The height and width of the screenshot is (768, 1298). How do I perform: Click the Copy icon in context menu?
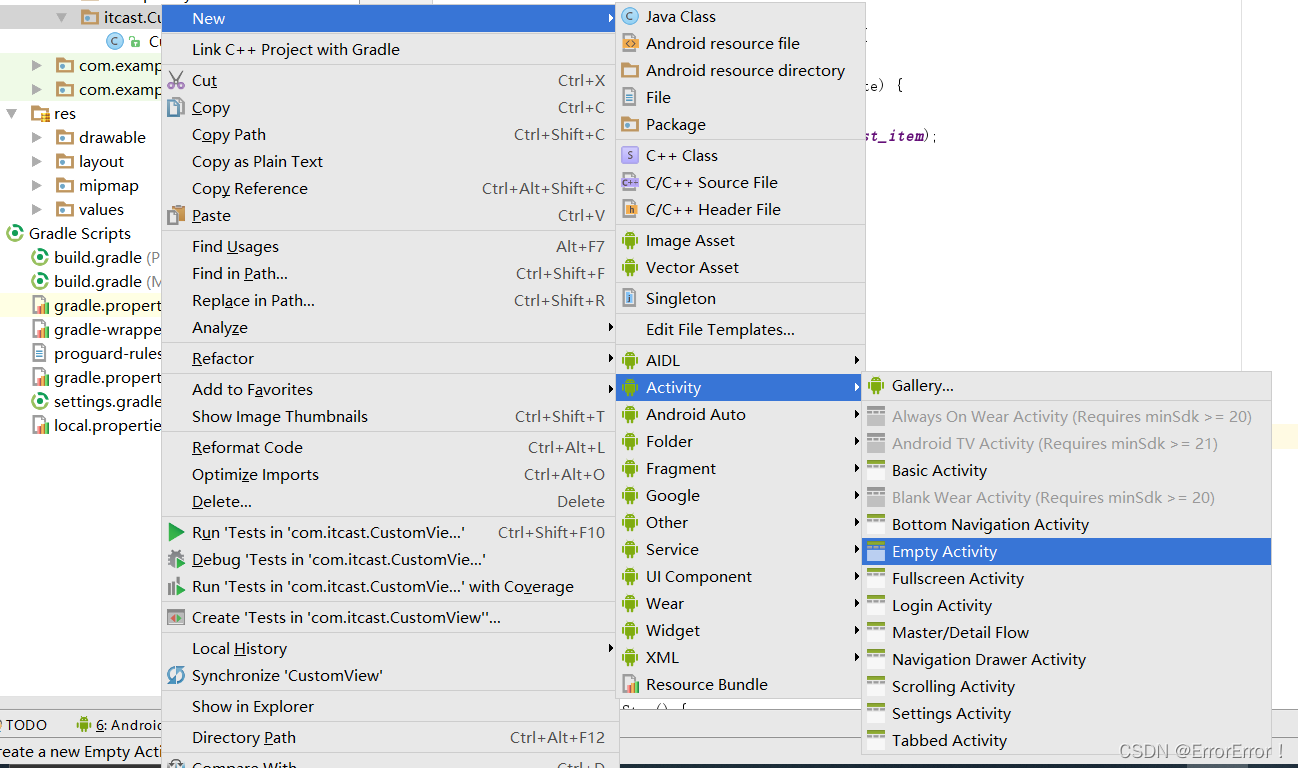tap(176, 107)
